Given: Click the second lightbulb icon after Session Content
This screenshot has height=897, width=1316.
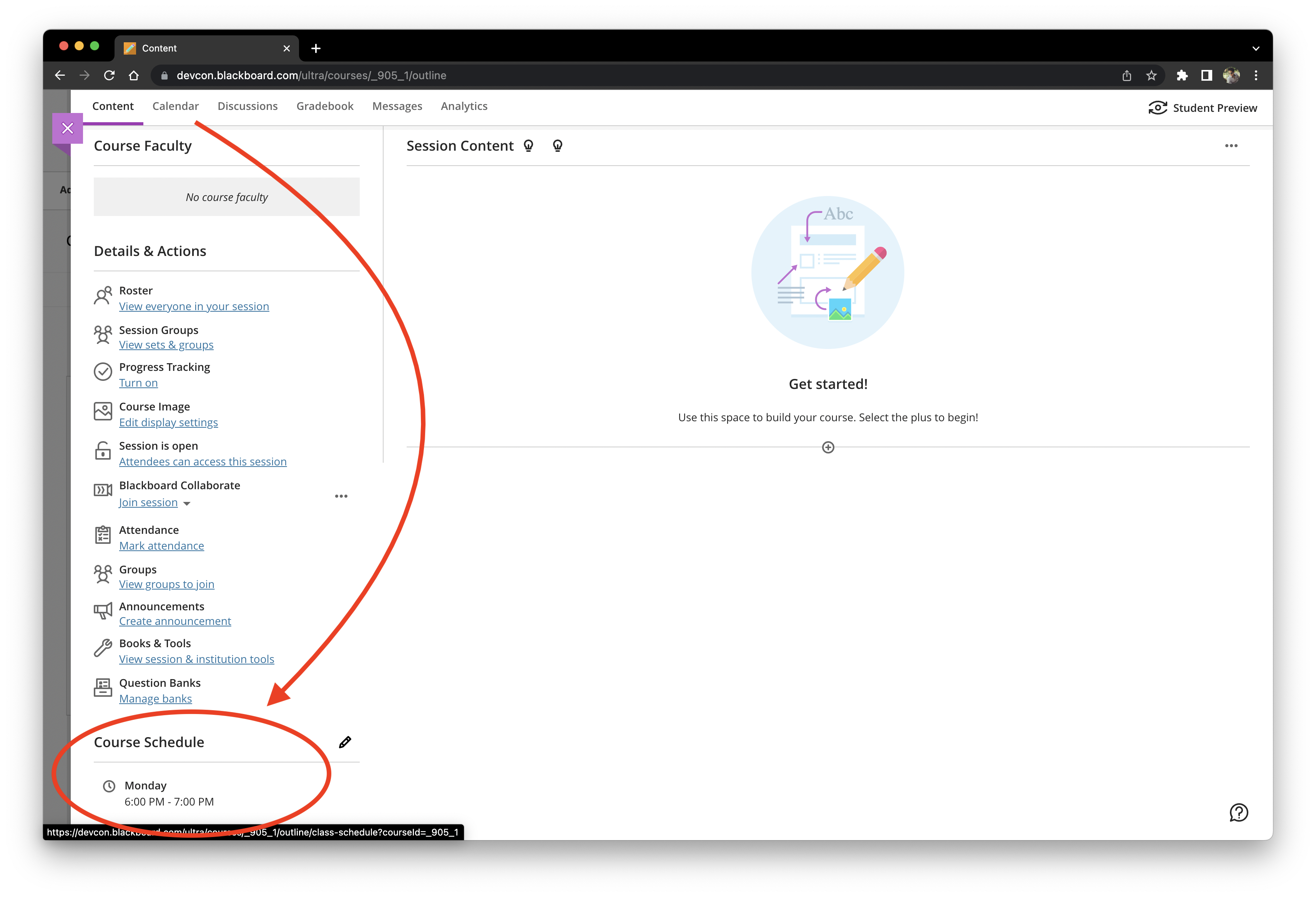Looking at the screenshot, I should [558, 146].
